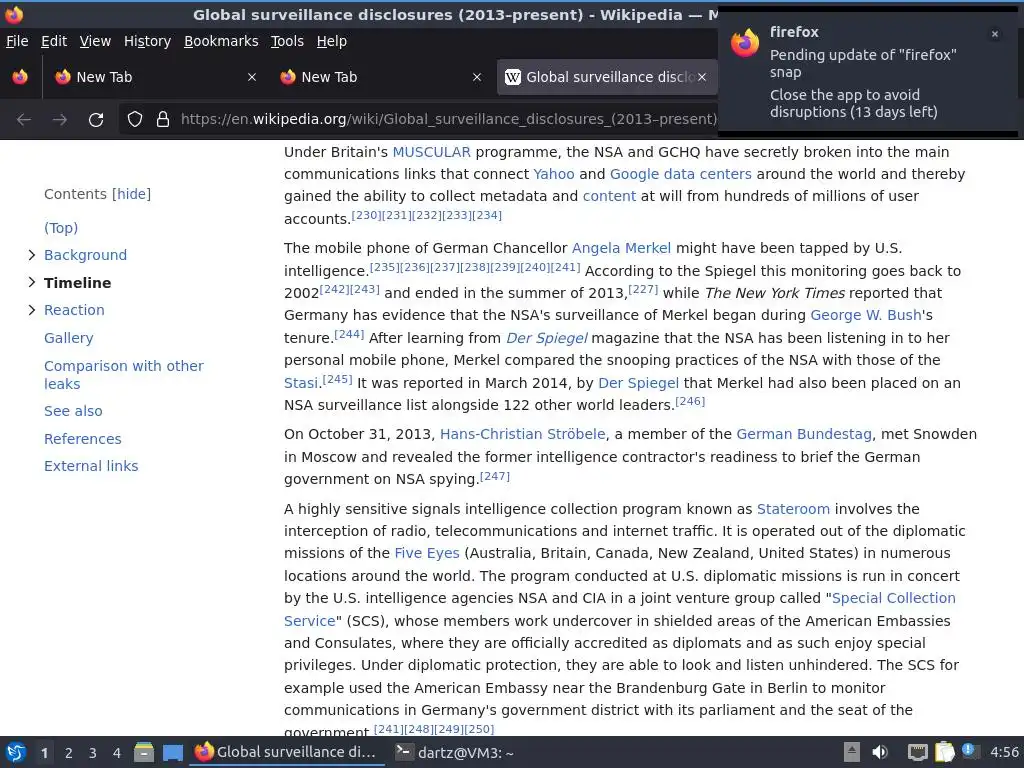Go forward using the forward arrow

coord(59,120)
